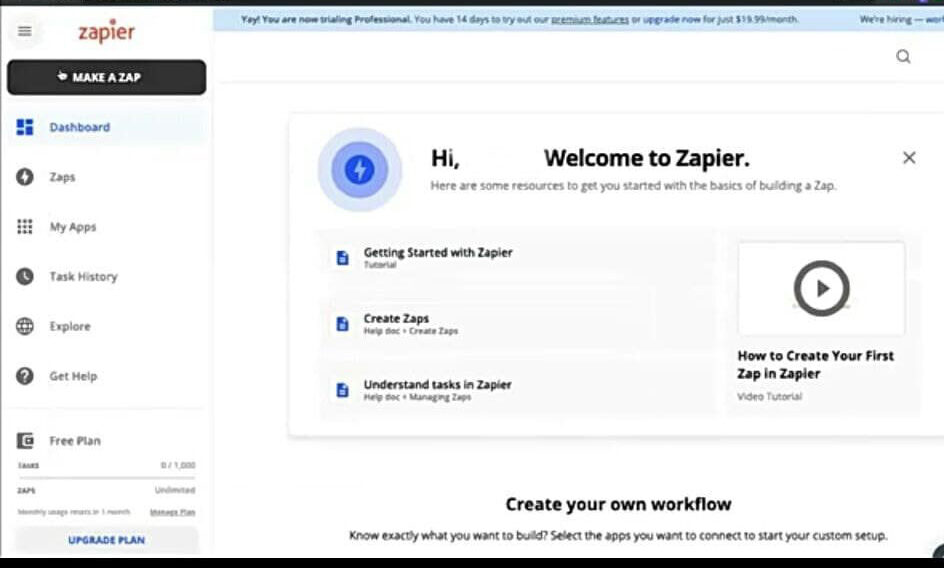The image size is (944, 568).
Task: Click the Understand tasks document icon
Action: coord(343,390)
